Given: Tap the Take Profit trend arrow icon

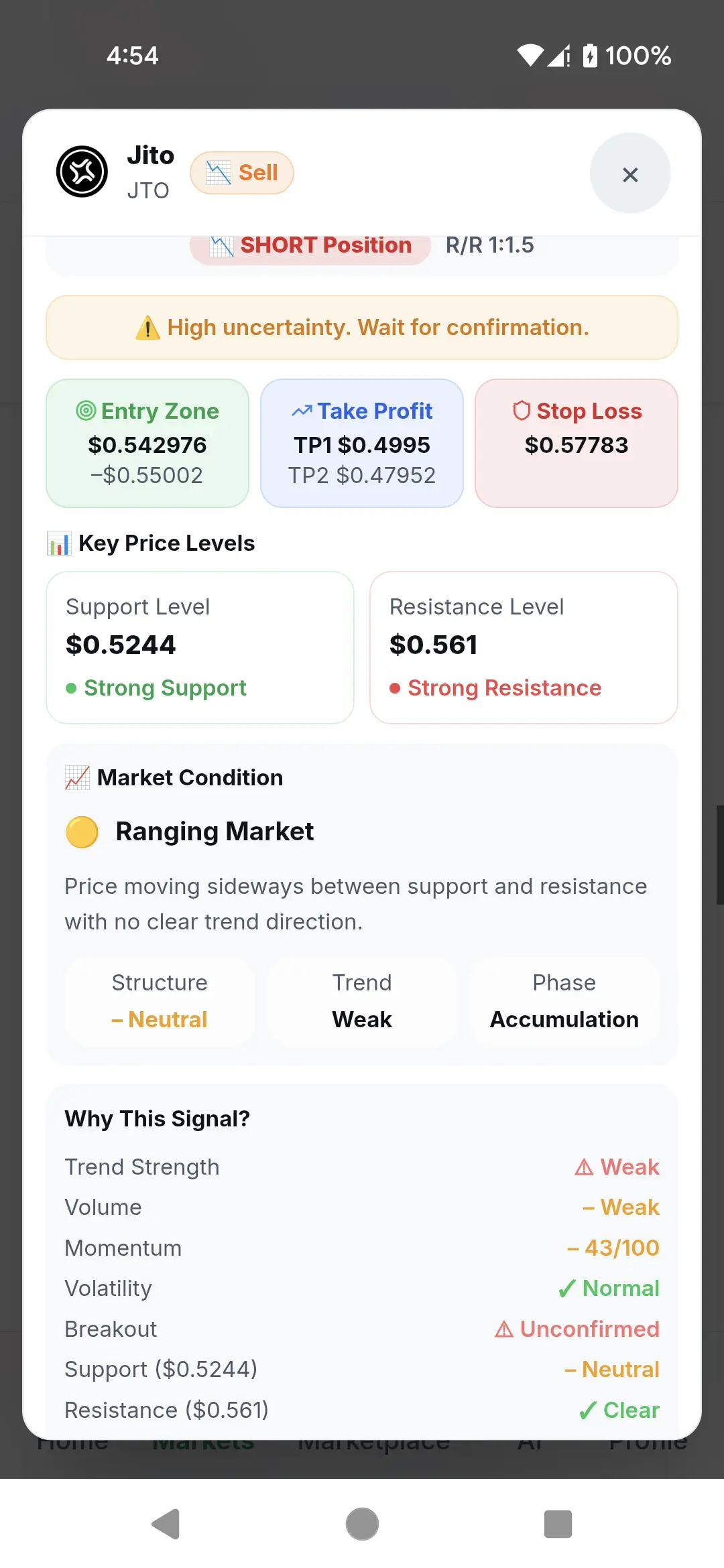Looking at the screenshot, I should (x=302, y=411).
